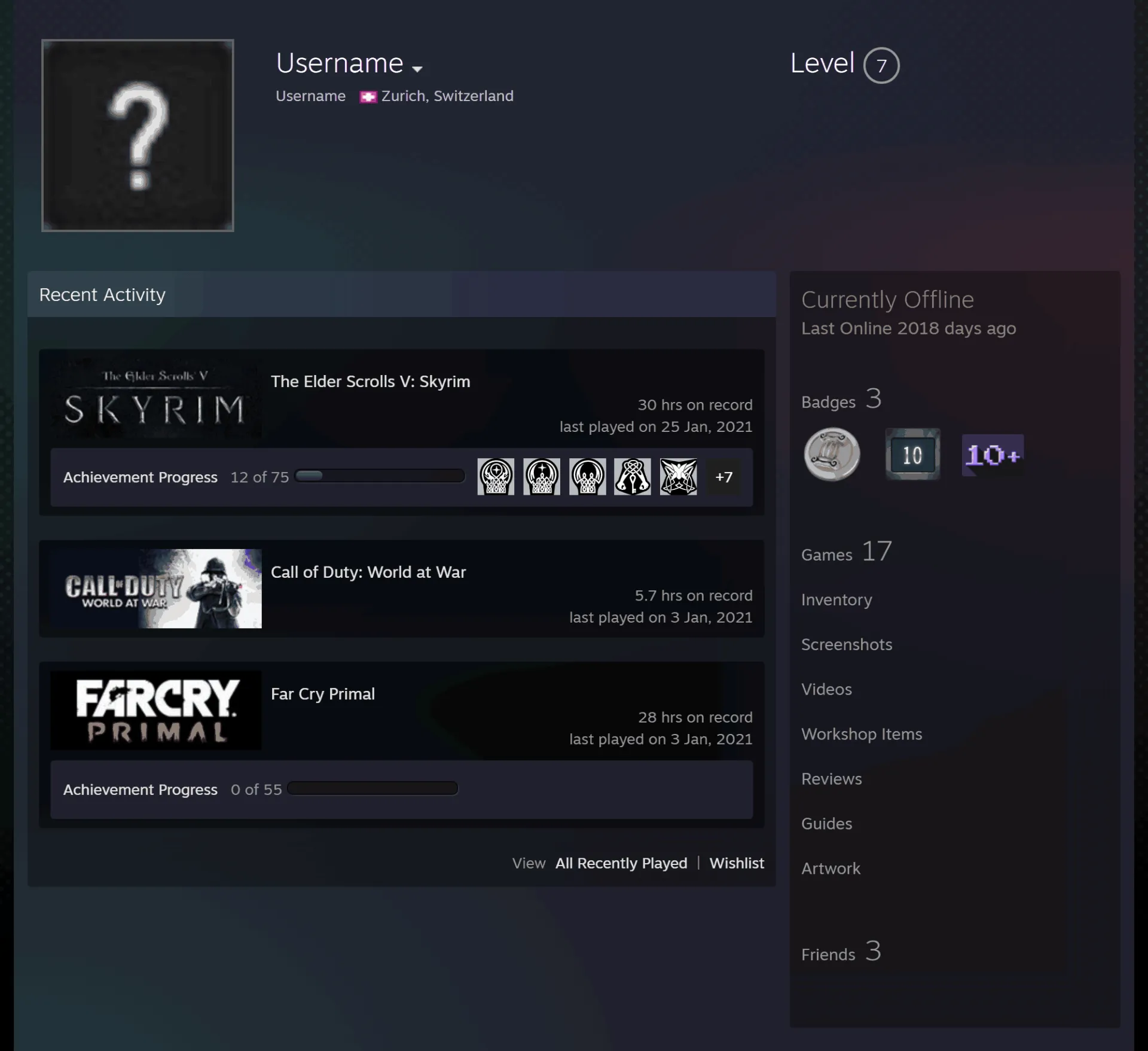
Task: Open the Far Cry Primal banner image
Action: pos(156,710)
